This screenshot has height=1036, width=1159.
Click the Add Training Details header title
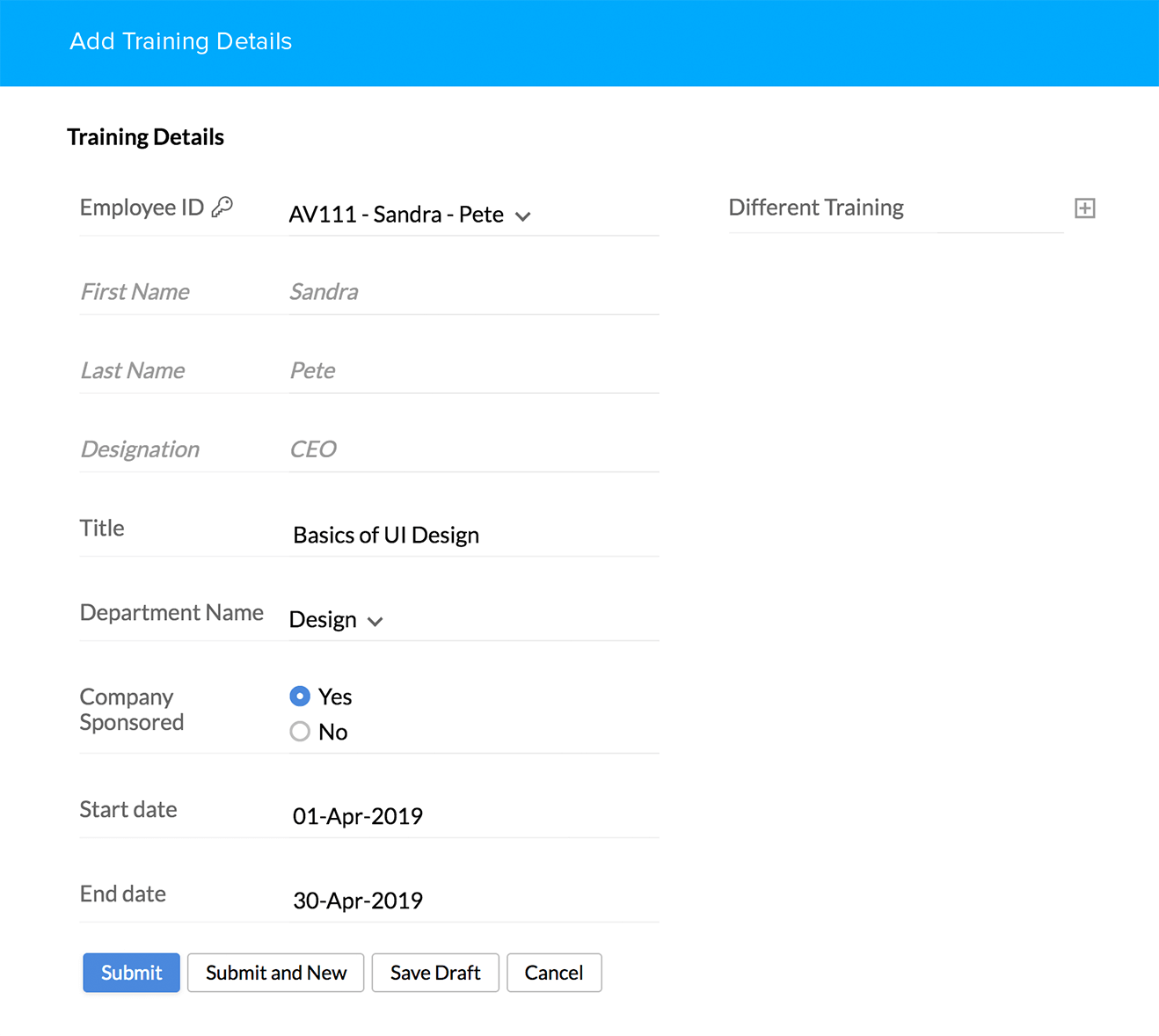pyautogui.click(x=181, y=41)
